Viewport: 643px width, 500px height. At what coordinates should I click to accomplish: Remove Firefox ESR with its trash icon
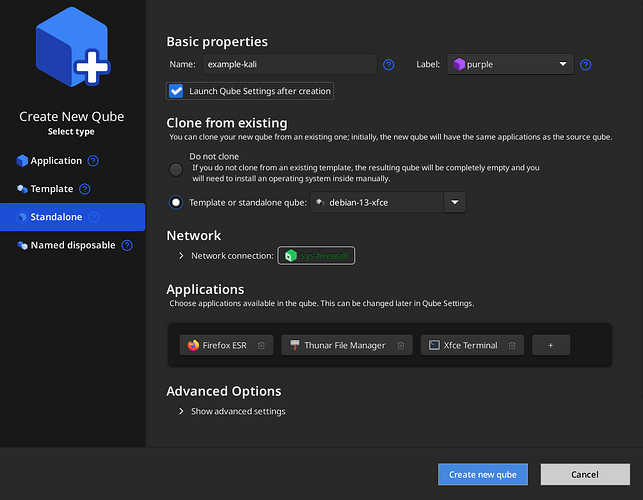(x=261, y=345)
